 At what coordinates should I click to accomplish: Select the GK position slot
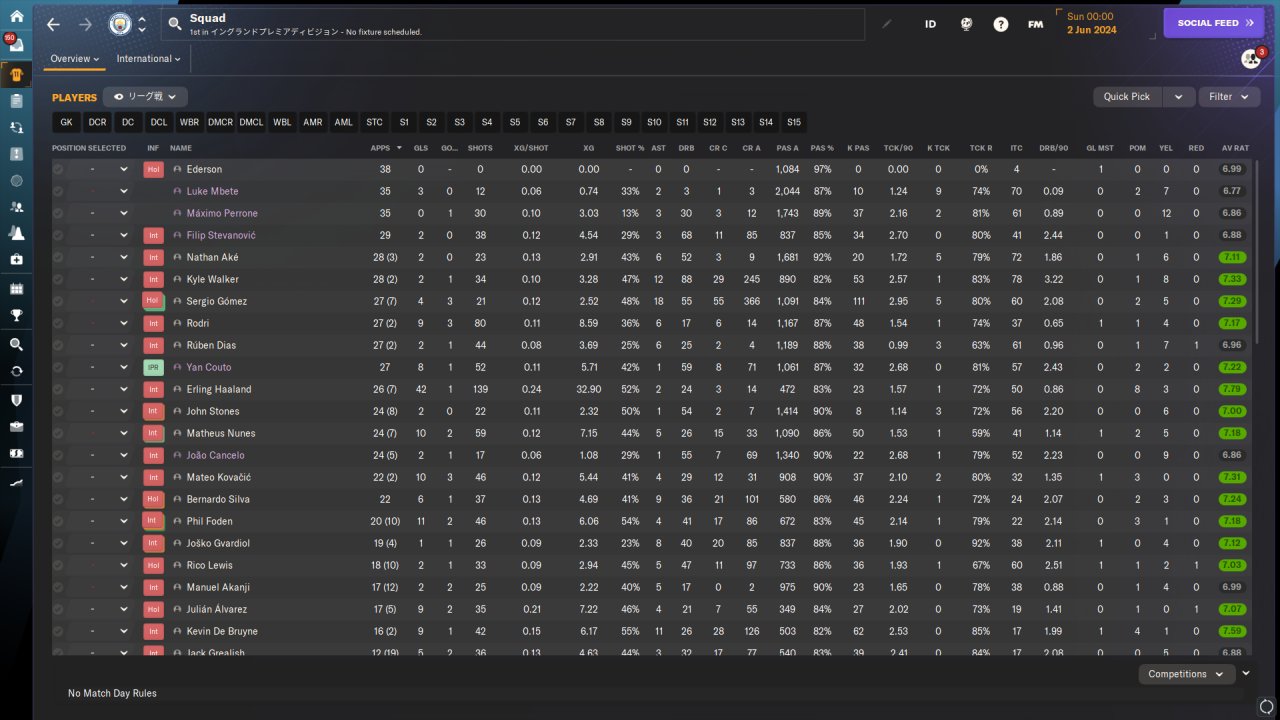(66, 122)
